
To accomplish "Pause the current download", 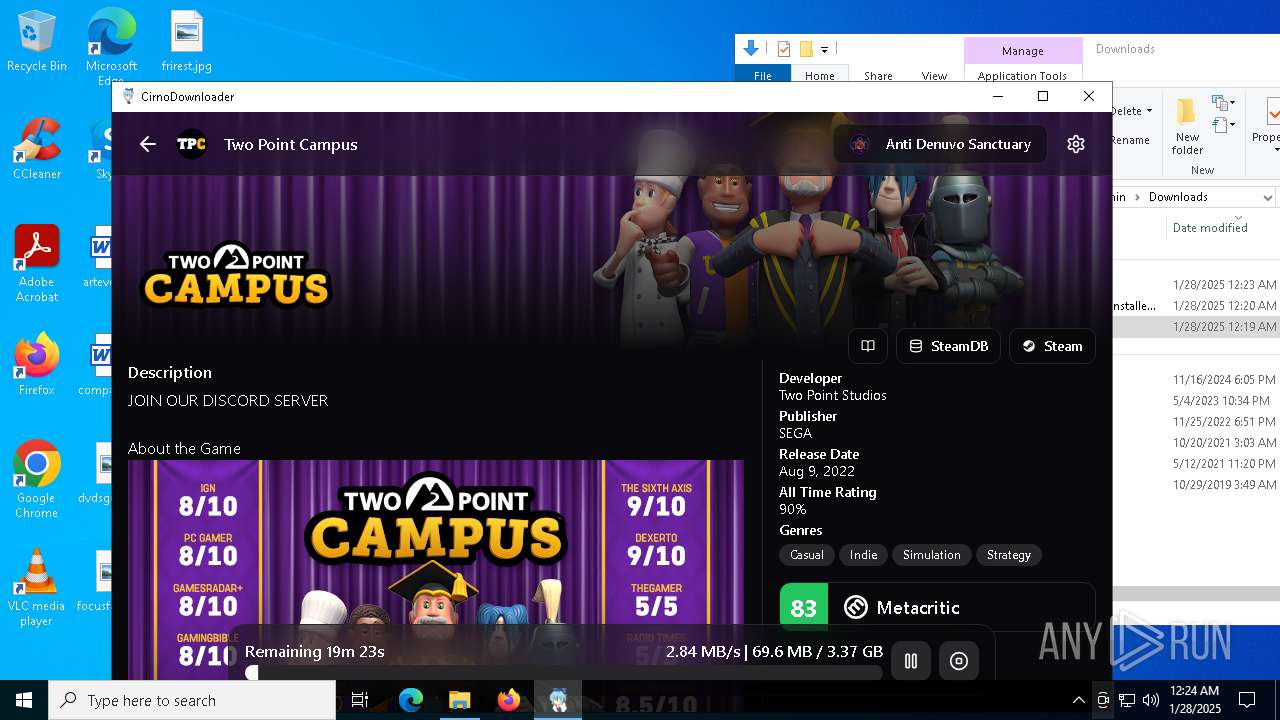I will pyautogui.click(x=911, y=661).
